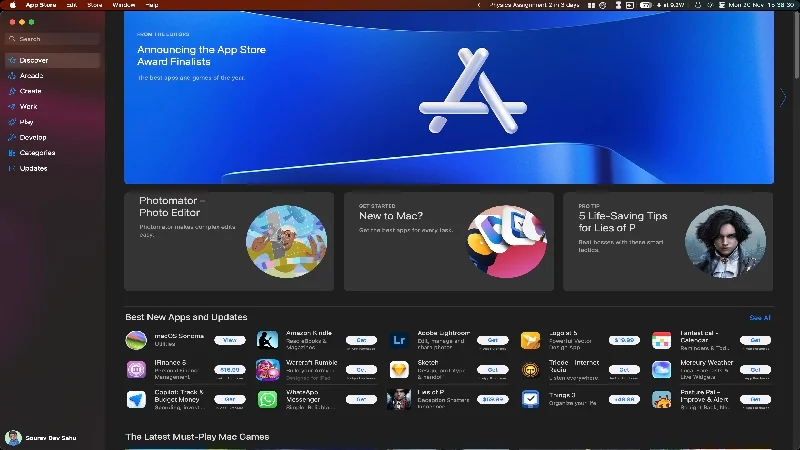Click the iFinance 5 app icon
Viewport: 800px width, 450px height.
pyautogui.click(x=136, y=369)
